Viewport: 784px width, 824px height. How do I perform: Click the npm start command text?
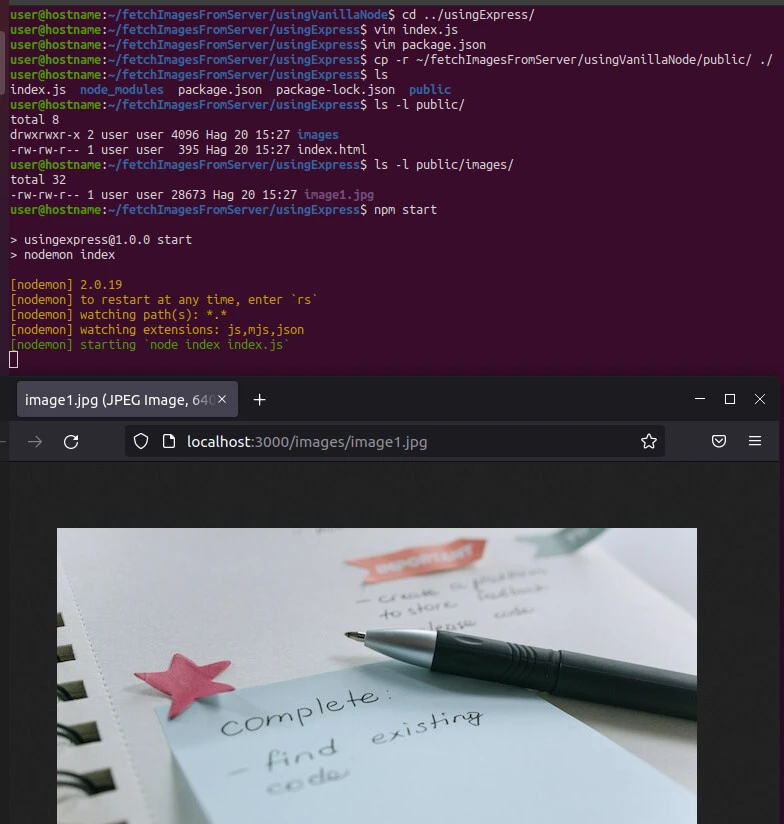405,210
